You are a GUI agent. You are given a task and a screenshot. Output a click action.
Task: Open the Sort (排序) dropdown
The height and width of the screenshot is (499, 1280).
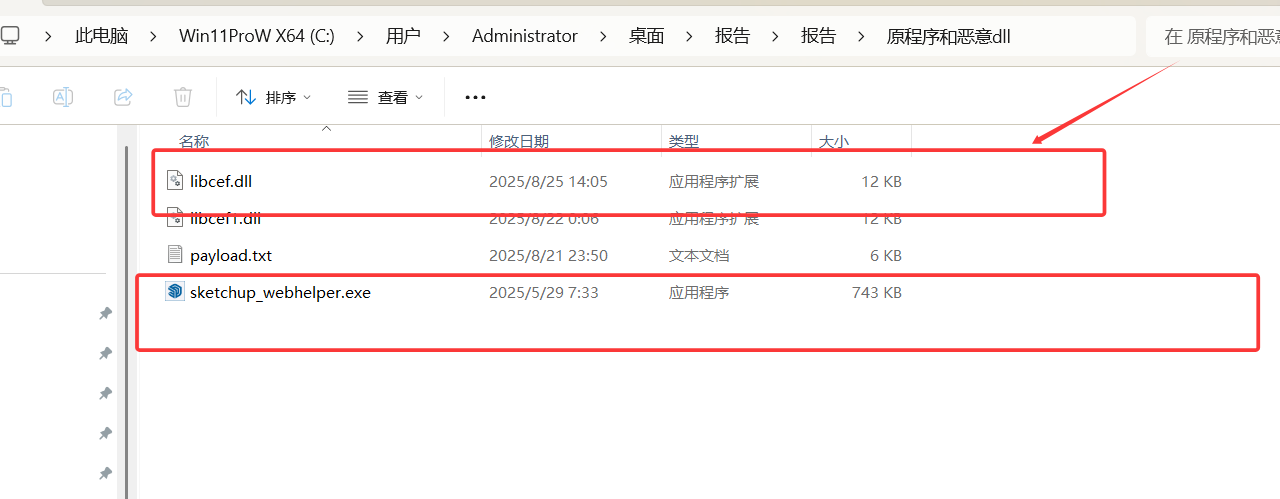click(273, 97)
